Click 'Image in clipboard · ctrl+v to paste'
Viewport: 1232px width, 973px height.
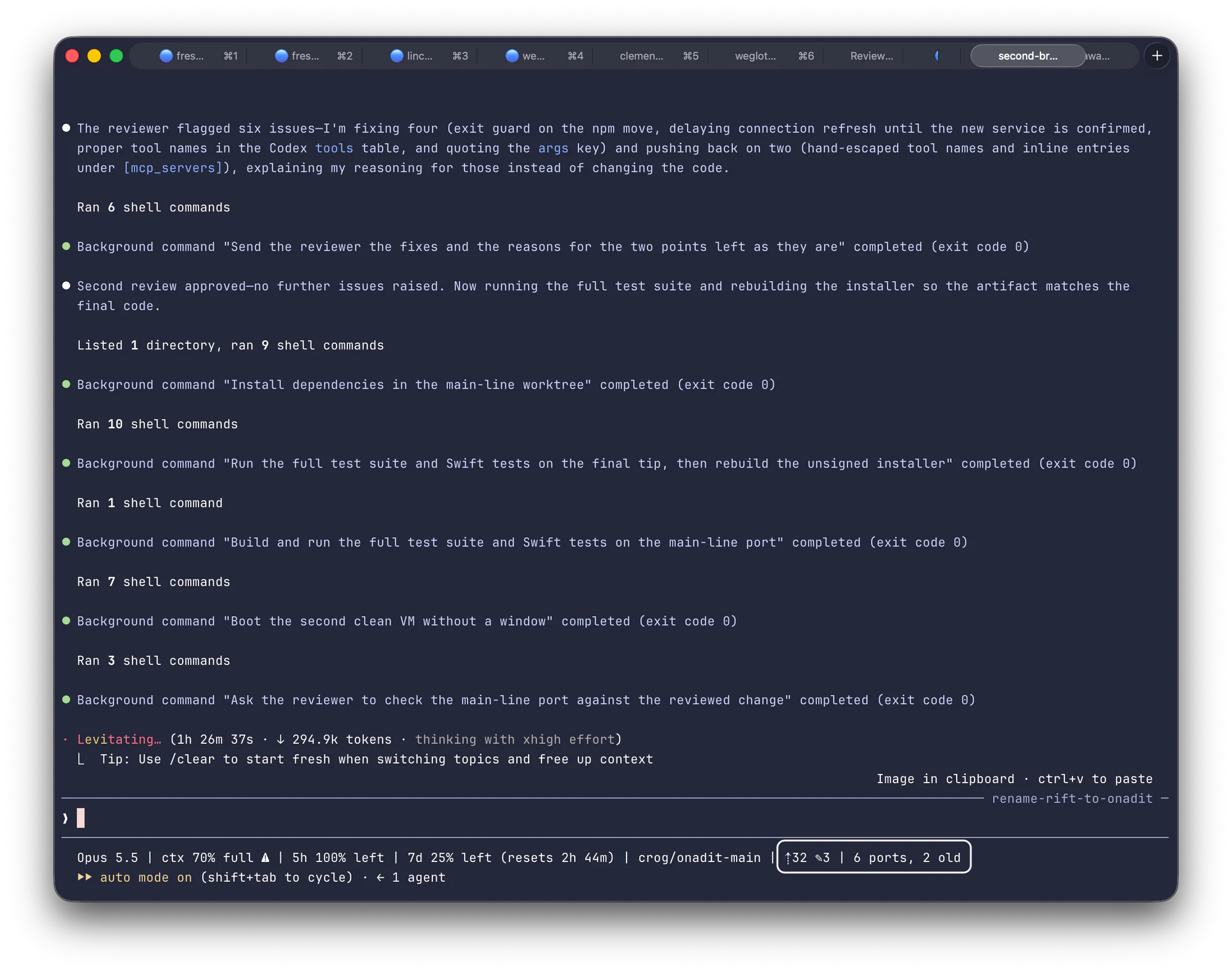click(x=1015, y=779)
